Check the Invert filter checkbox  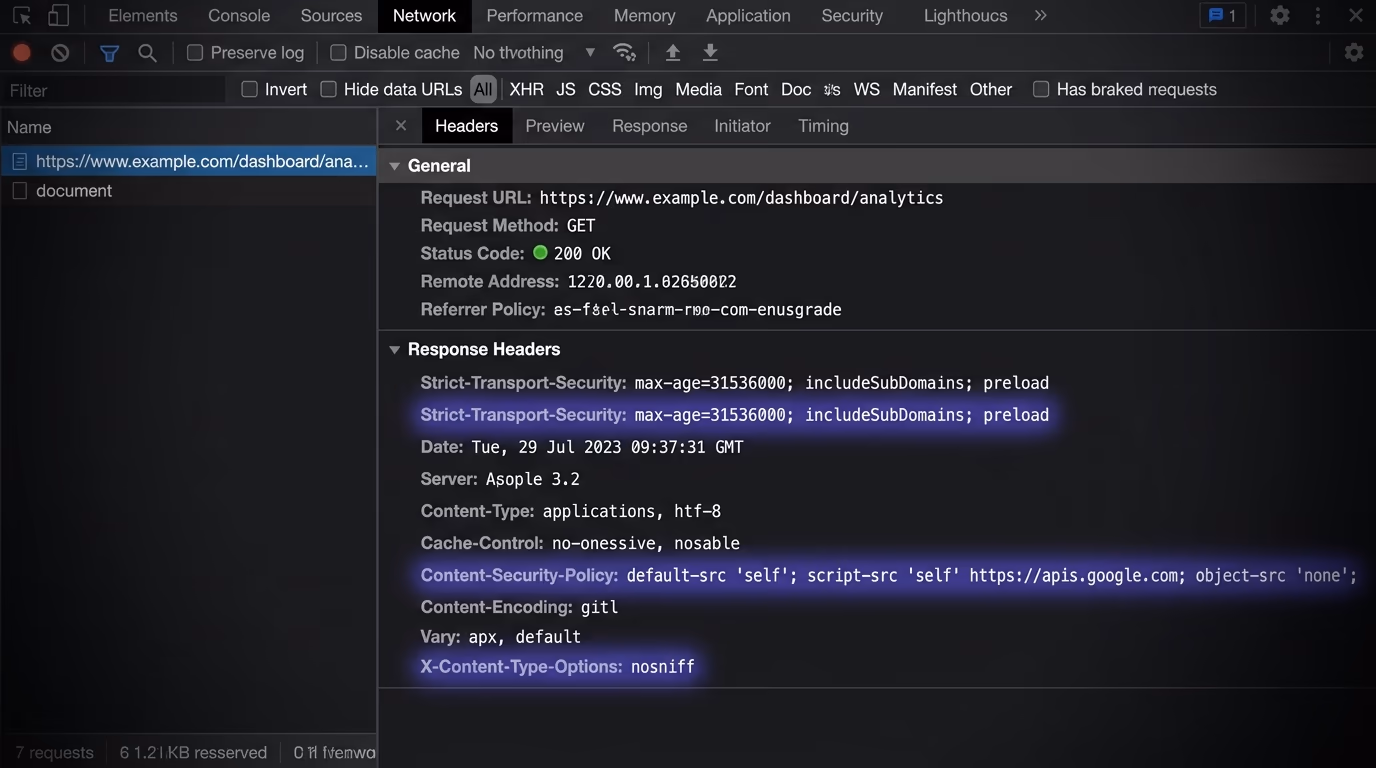click(x=250, y=89)
